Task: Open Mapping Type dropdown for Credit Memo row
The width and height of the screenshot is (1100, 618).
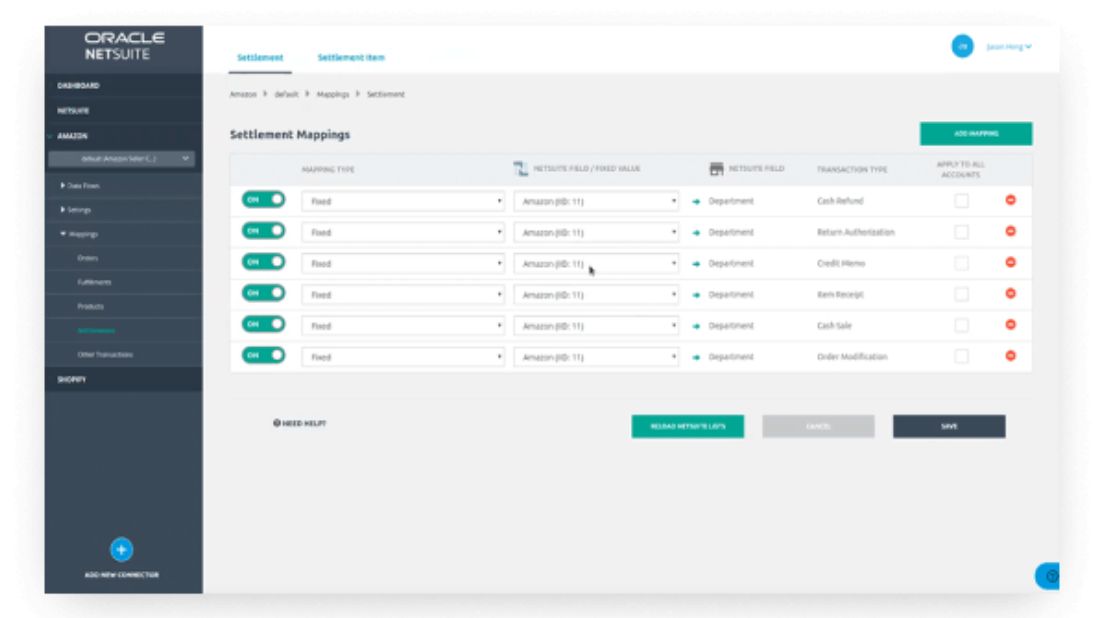Action: pyautogui.click(x=402, y=264)
